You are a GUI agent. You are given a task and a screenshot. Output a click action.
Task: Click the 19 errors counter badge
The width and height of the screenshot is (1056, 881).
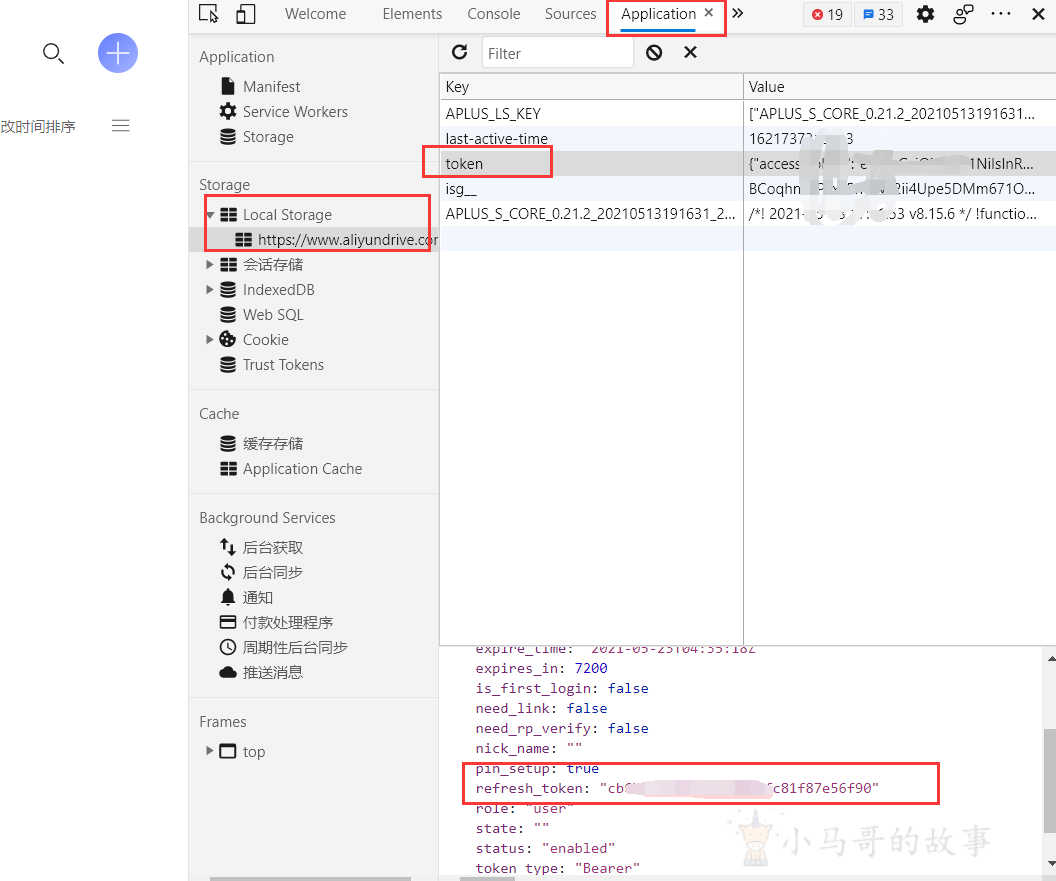point(827,15)
